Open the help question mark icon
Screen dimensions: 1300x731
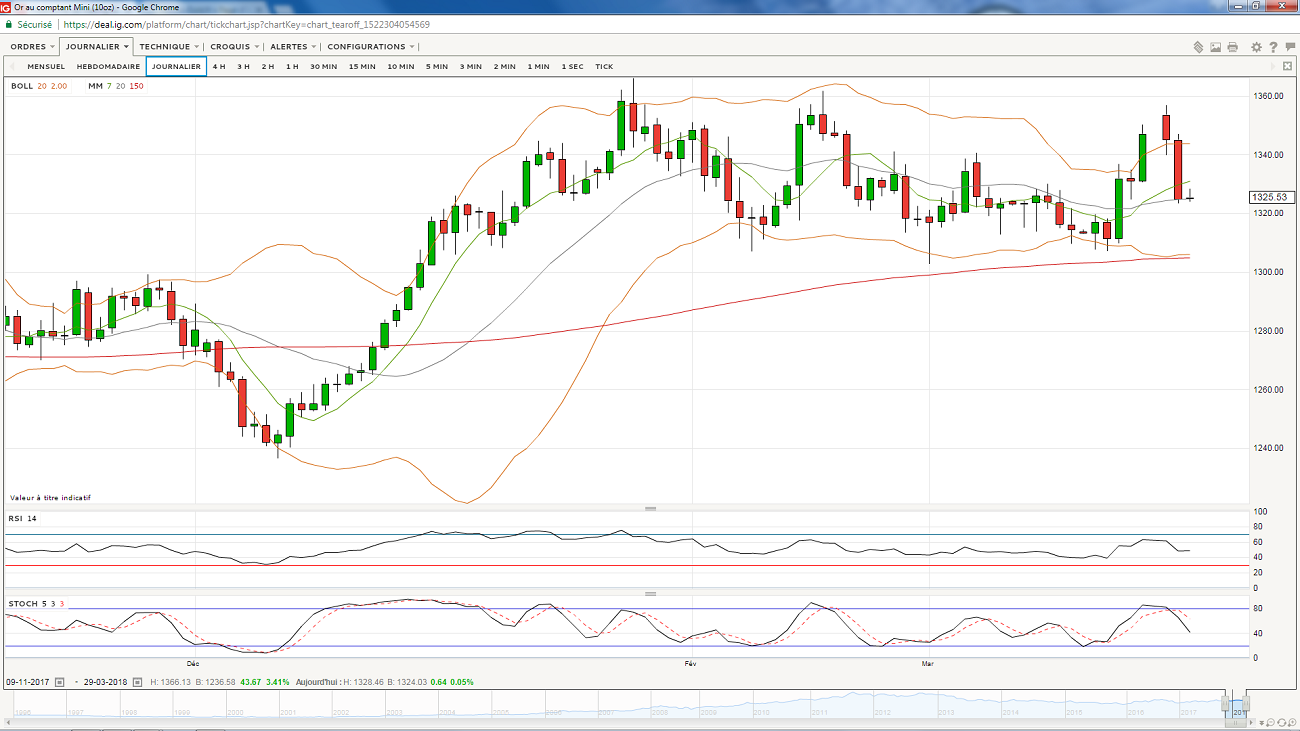tap(1274, 47)
